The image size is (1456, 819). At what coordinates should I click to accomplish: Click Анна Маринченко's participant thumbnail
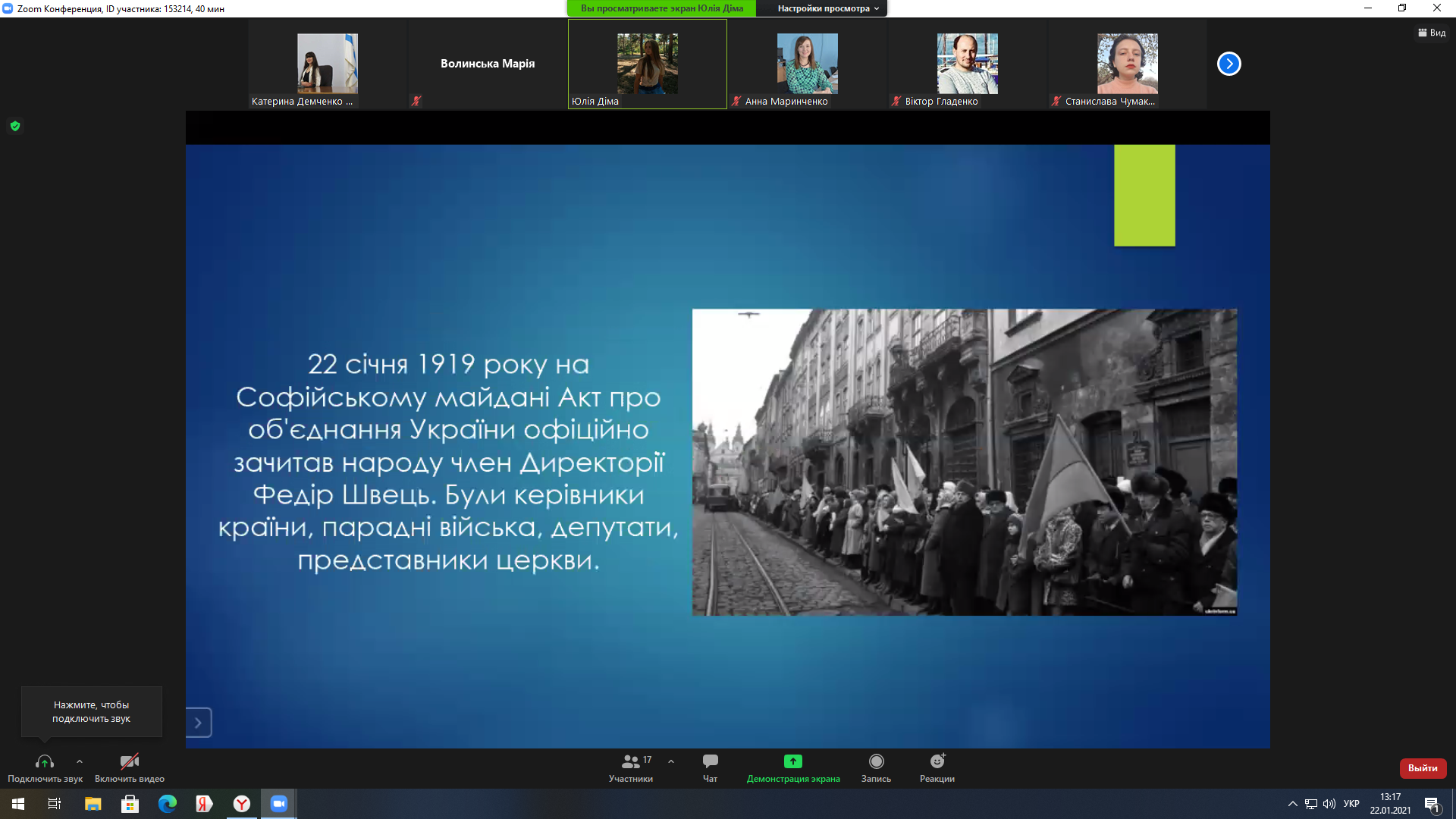[807, 64]
